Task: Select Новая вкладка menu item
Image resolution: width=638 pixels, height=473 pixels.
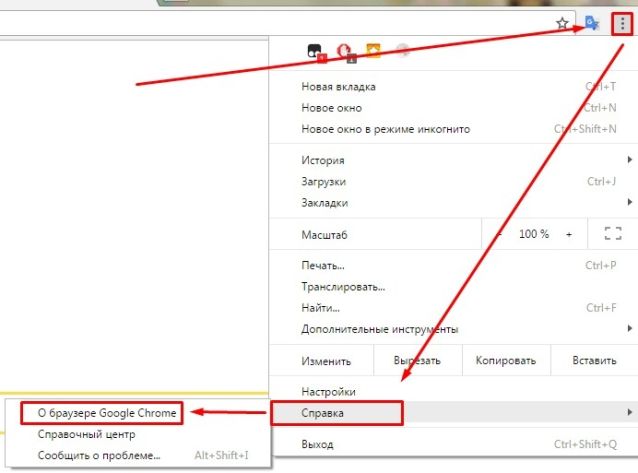Action: (x=453, y=87)
